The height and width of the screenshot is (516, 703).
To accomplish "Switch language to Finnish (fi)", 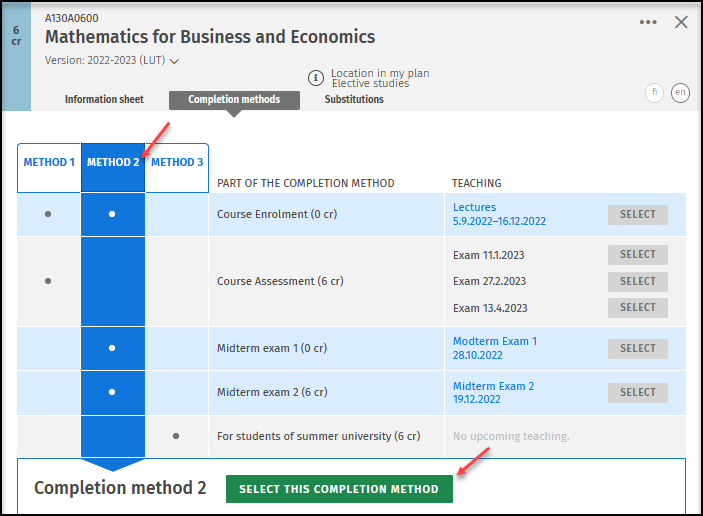I will coord(654,93).
